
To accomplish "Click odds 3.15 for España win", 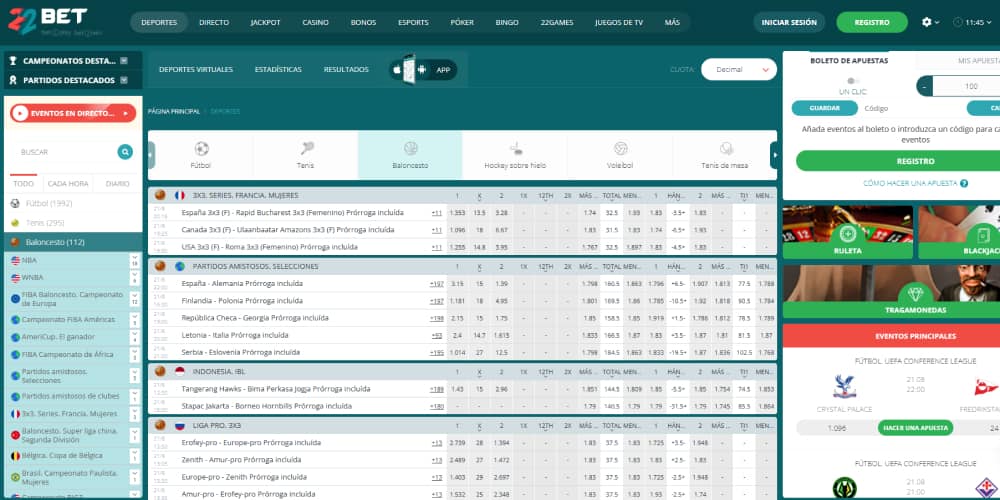I will click(x=457, y=284).
